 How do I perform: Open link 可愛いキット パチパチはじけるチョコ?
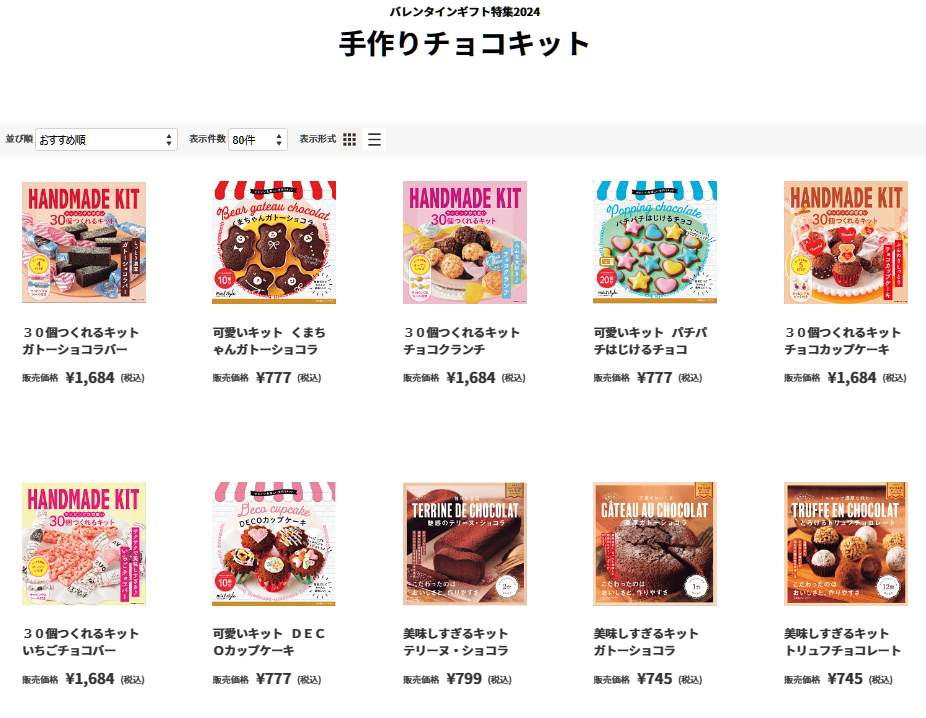(x=650, y=341)
